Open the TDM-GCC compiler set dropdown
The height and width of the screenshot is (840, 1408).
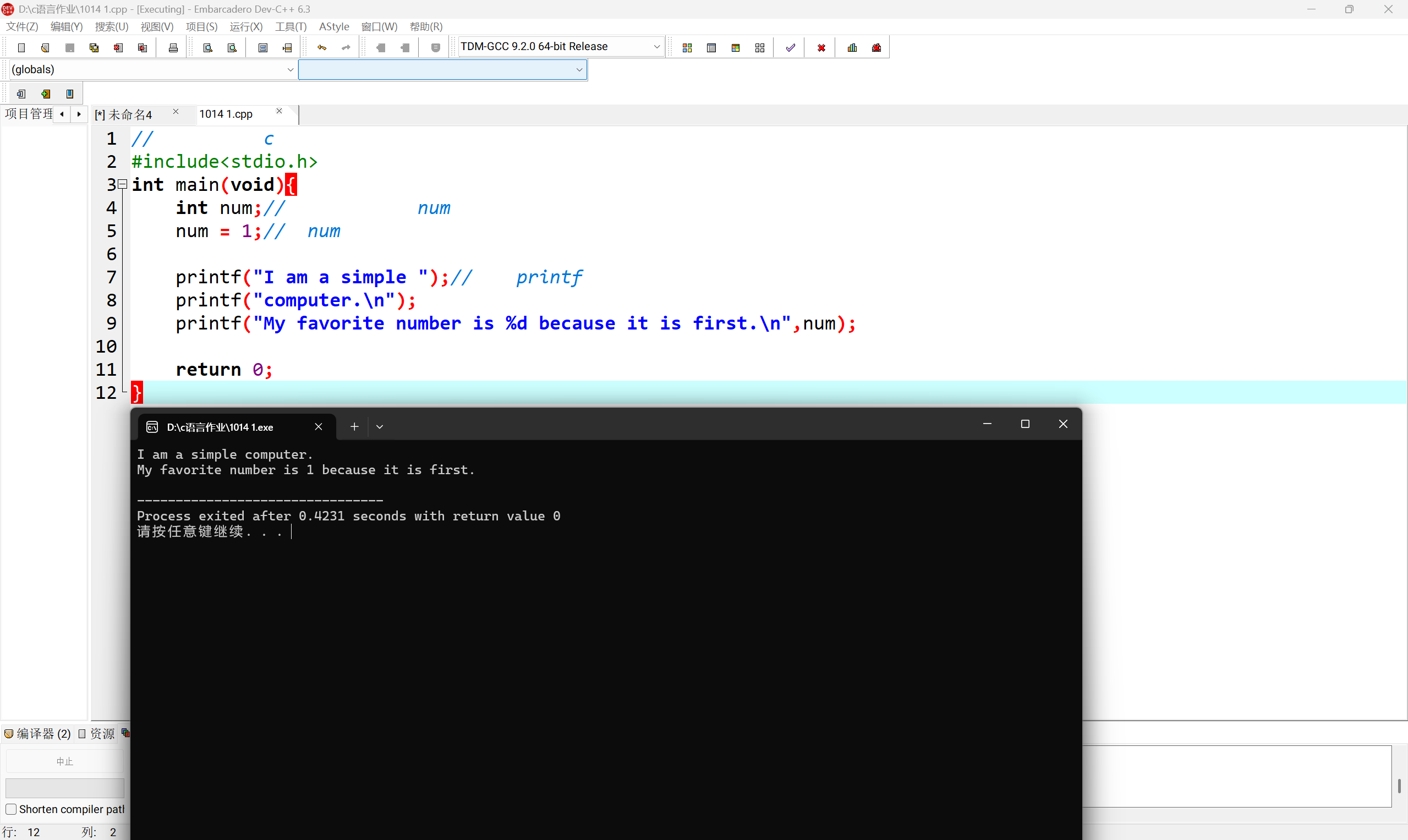click(x=656, y=46)
